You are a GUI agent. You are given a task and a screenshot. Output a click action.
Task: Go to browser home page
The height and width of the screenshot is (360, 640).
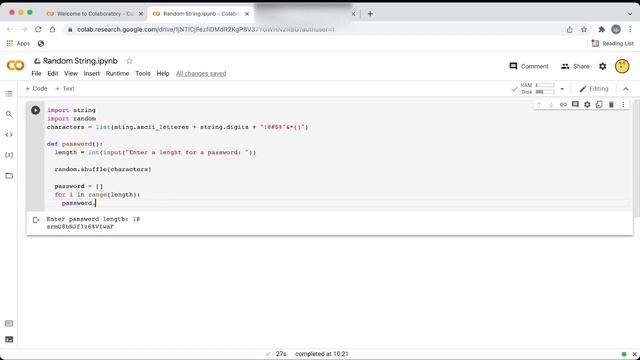pyautogui.click(x=52, y=29)
